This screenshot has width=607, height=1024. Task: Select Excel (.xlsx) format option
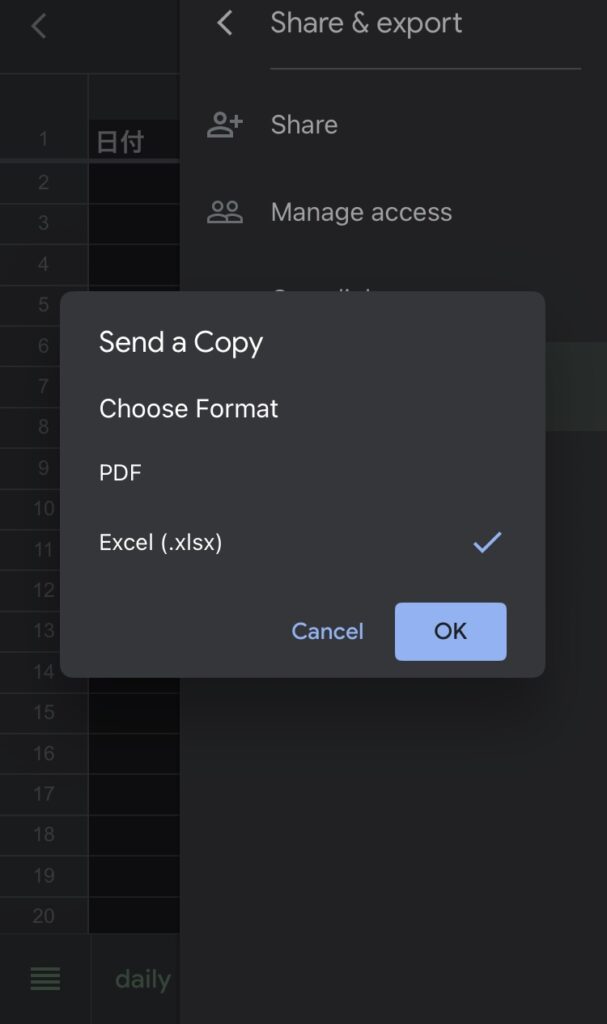161,543
